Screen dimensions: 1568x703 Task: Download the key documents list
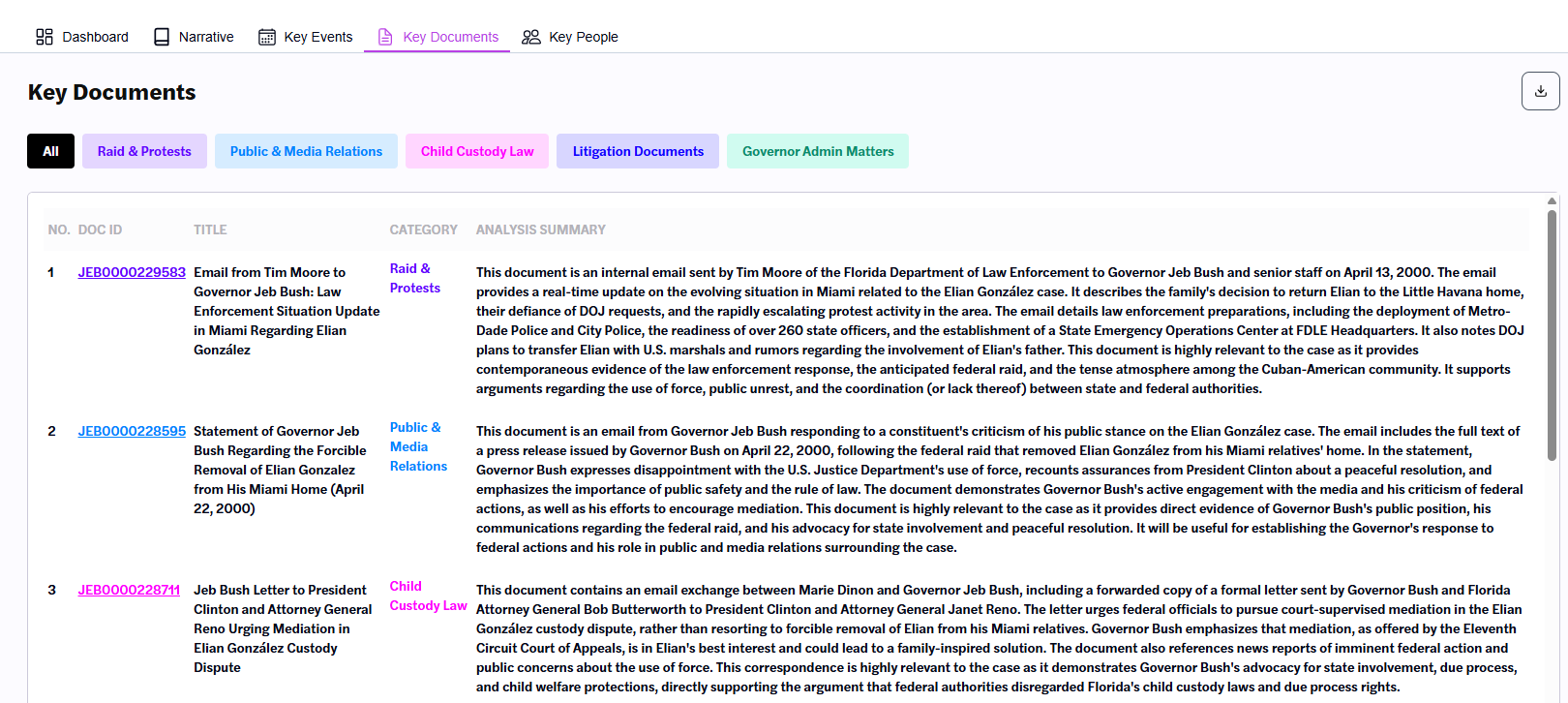coord(1541,91)
